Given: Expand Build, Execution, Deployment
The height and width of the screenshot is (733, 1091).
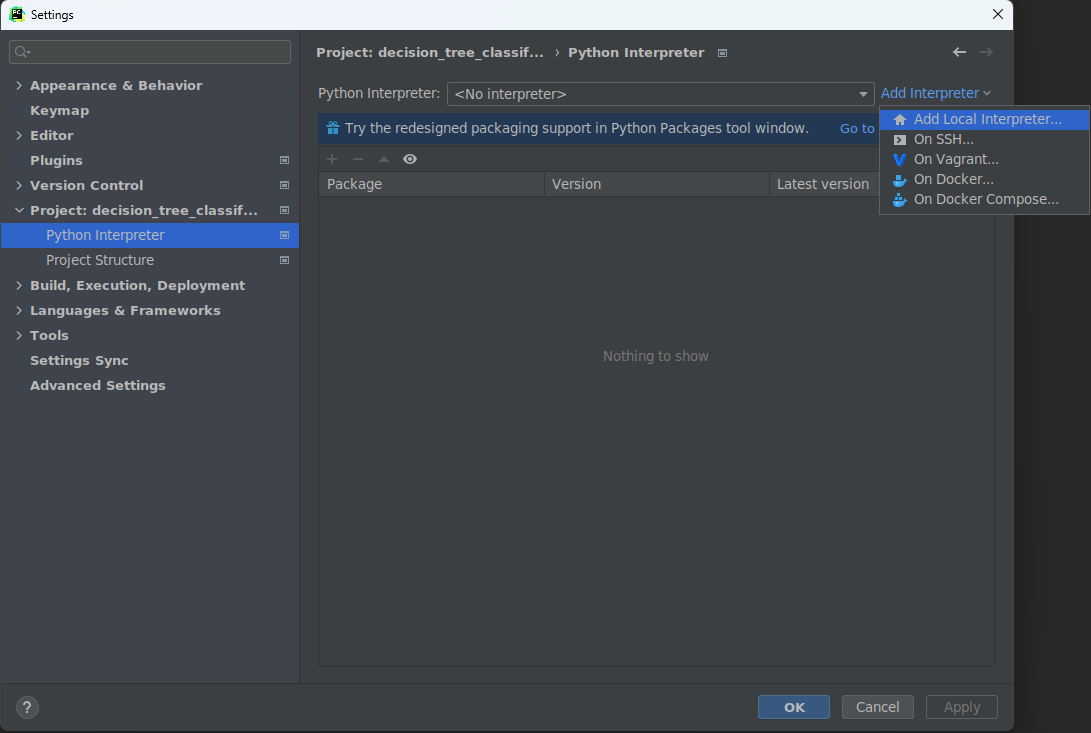Looking at the screenshot, I should [x=18, y=285].
